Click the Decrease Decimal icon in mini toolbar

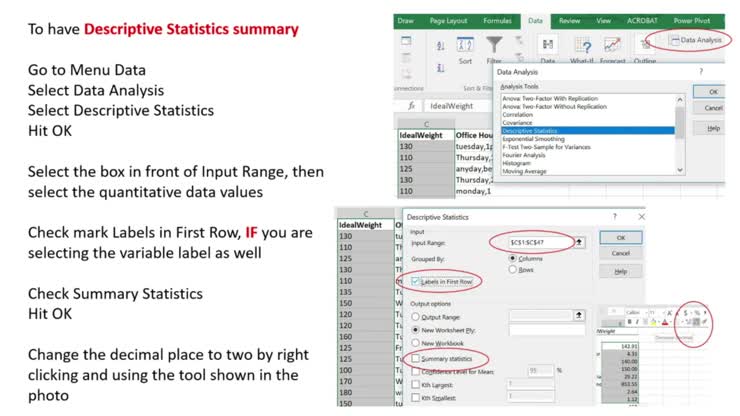[x=697, y=322]
